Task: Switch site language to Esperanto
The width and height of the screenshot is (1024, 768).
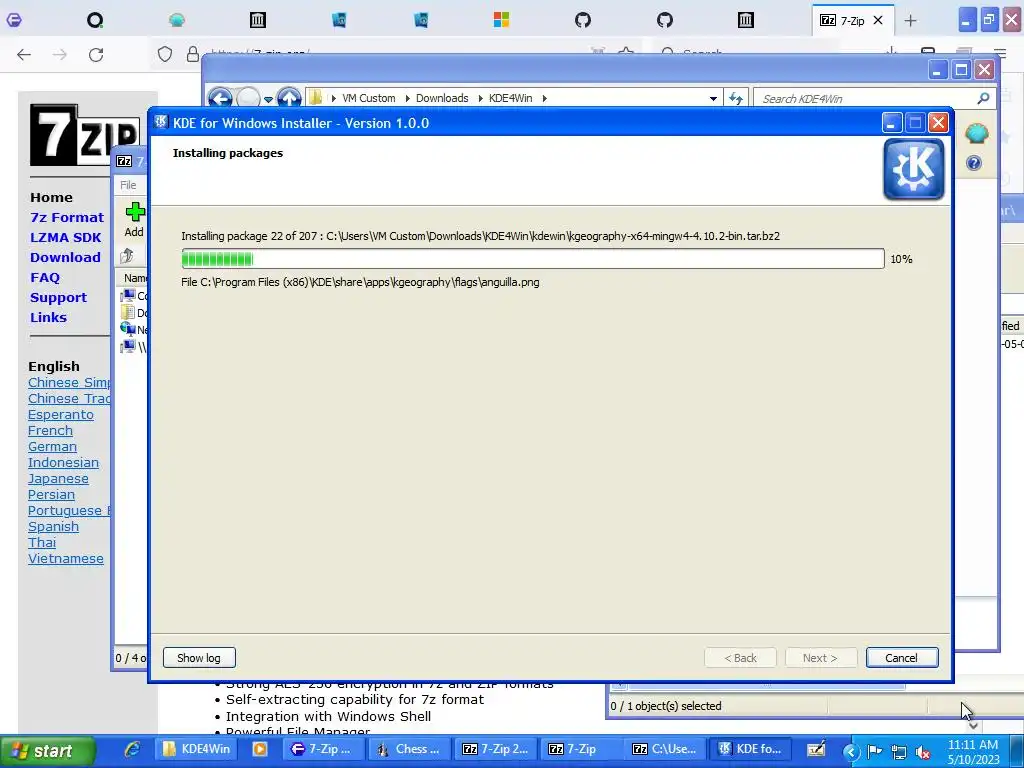Action: click(x=61, y=415)
